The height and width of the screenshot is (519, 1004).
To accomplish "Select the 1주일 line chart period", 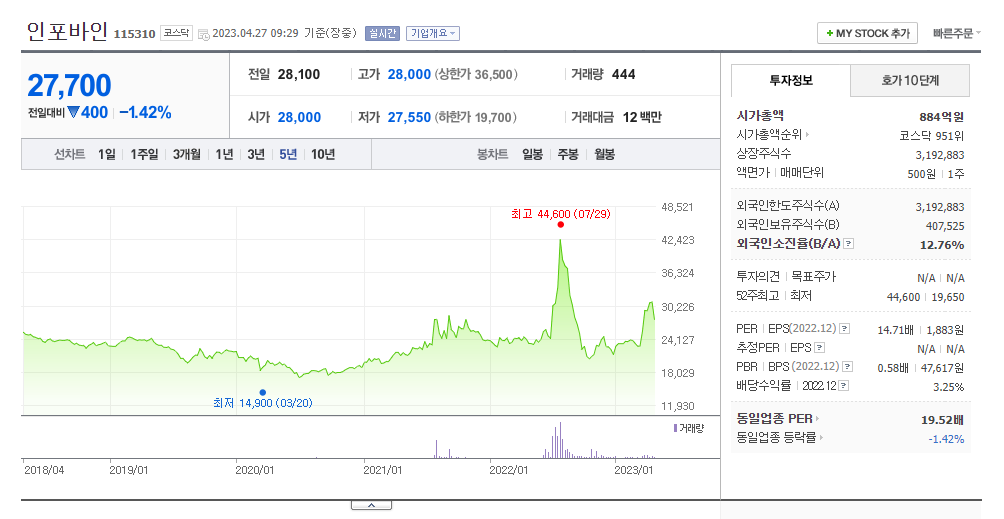I will point(144,154).
